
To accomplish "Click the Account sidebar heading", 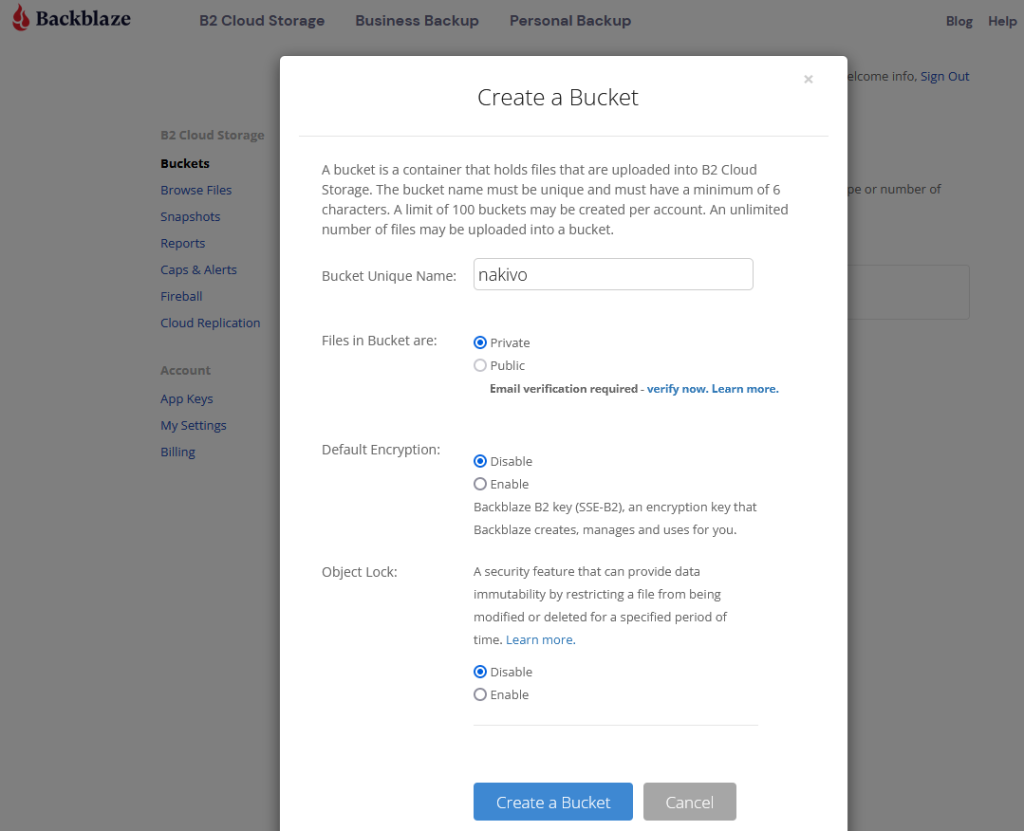I will point(185,370).
